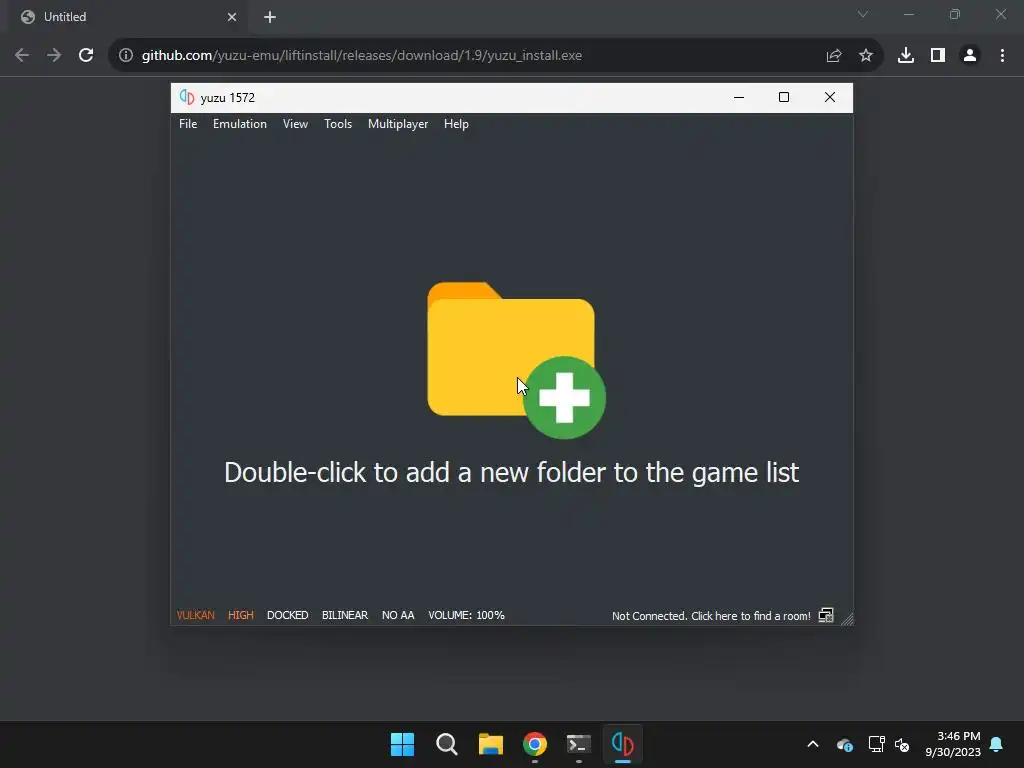Bookmark this page with the star icon

(x=866, y=56)
